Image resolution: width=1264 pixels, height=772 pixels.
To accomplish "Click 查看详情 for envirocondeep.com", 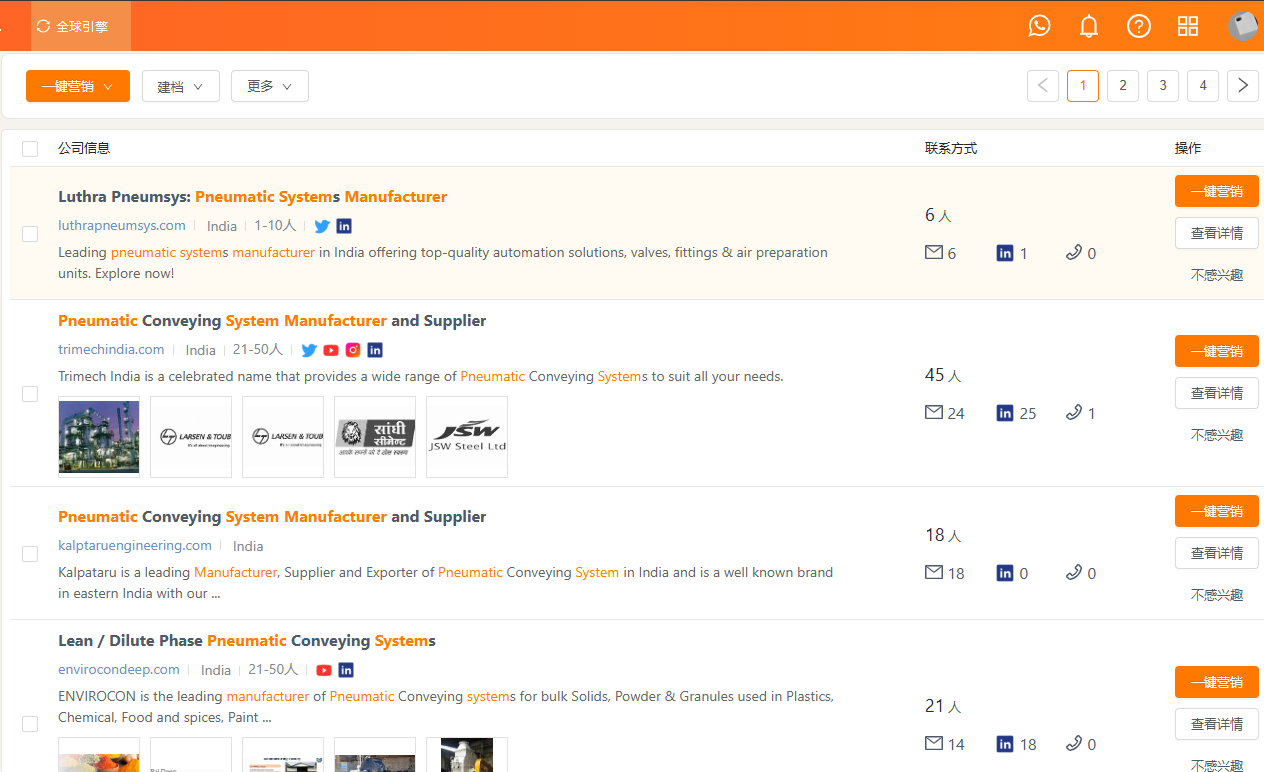I will pos(1217,724).
